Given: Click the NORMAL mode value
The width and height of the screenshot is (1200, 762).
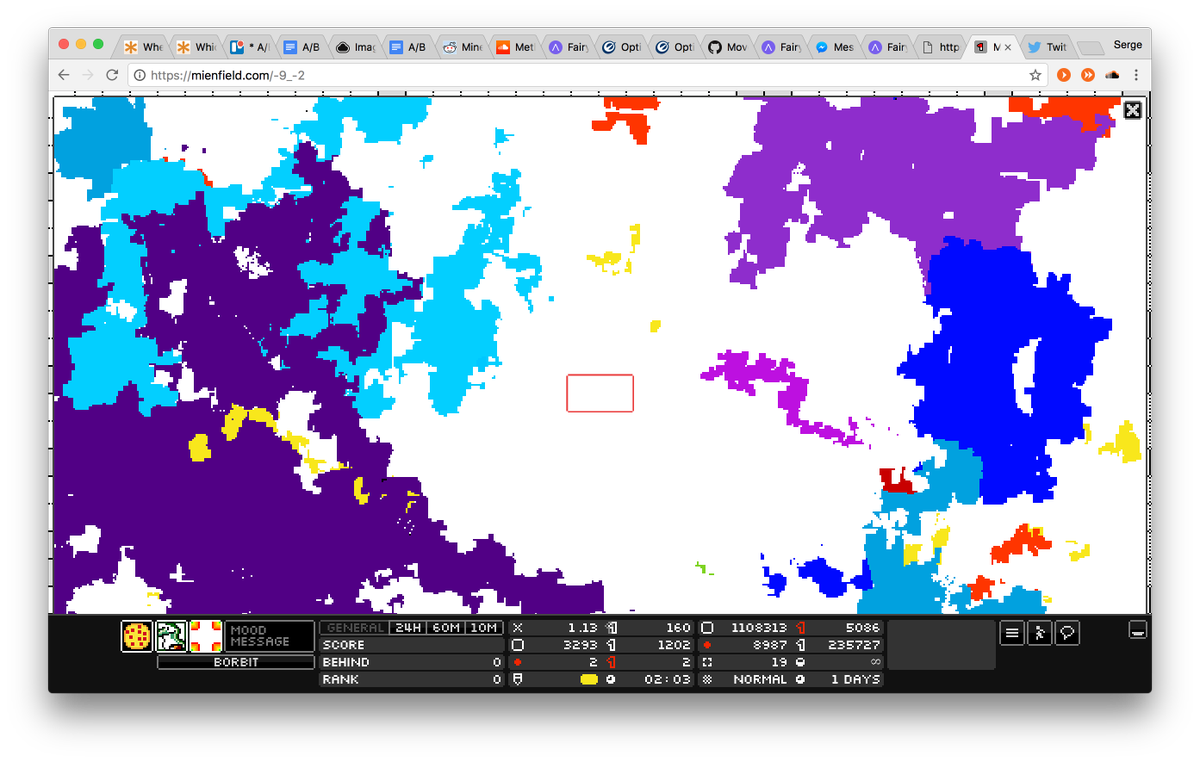Looking at the screenshot, I should click(x=760, y=679).
